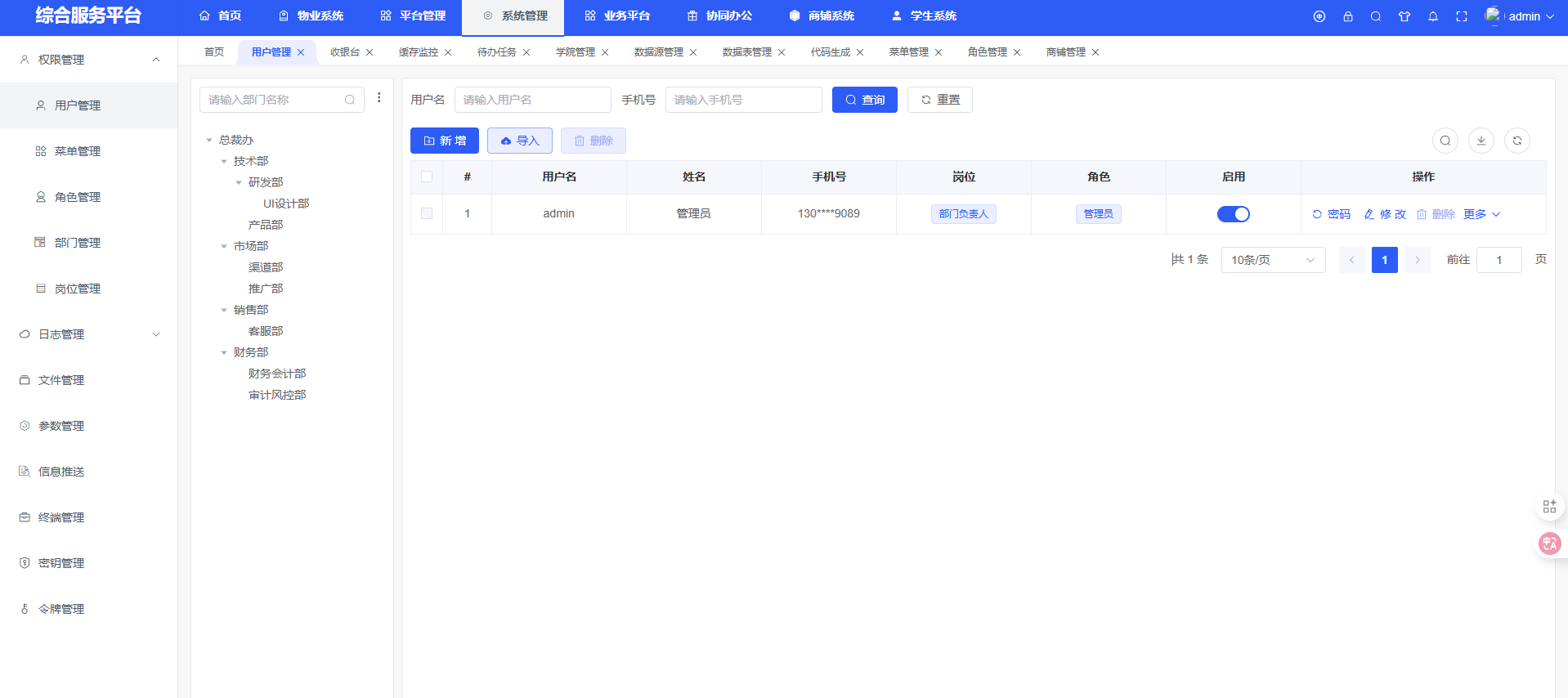
Task: Expand the 更多 actions dropdown
Action: pyautogui.click(x=1481, y=214)
